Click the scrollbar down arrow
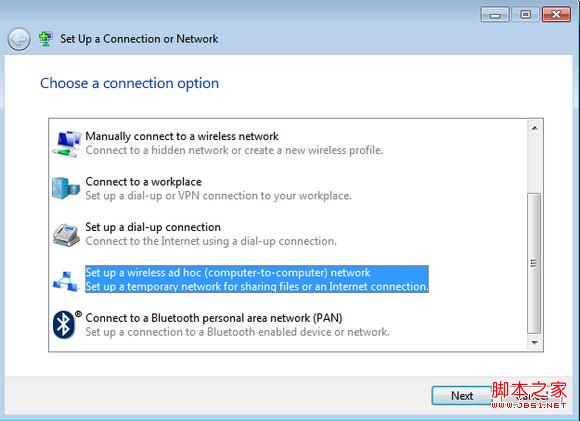 [x=534, y=343]
